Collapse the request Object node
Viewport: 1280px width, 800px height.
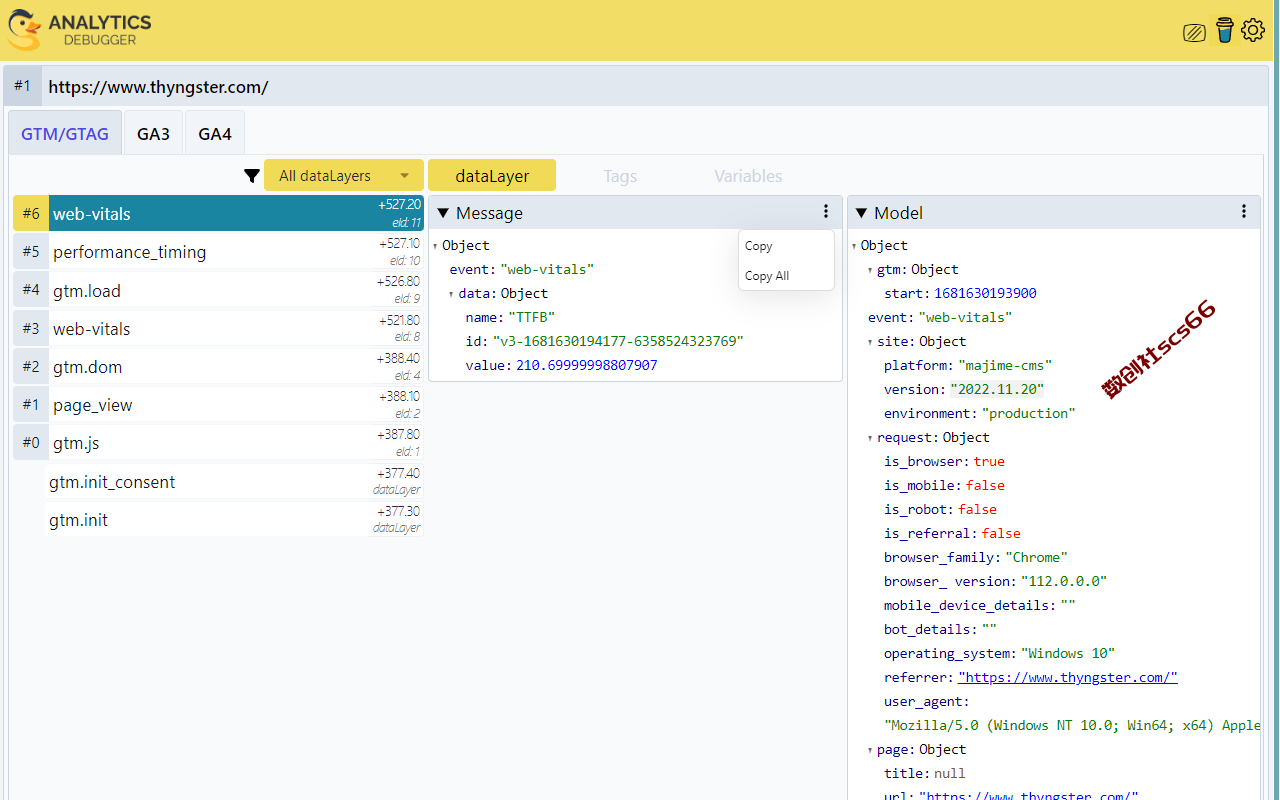[x=870, y=438]
